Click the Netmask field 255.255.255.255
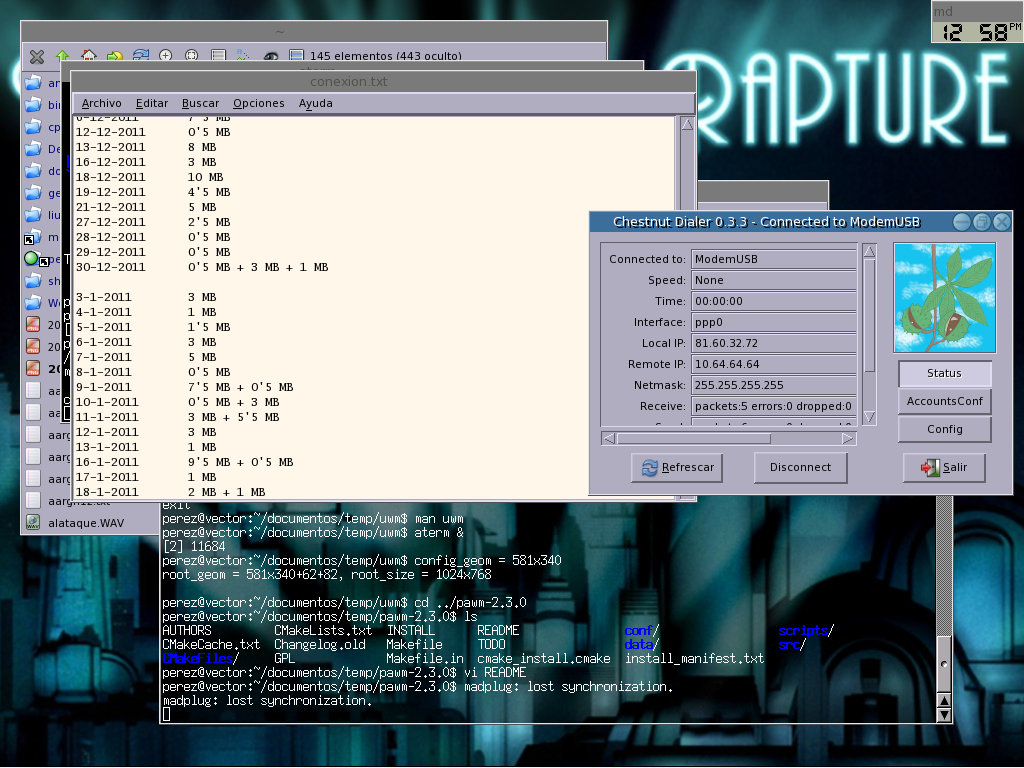The height and width of the screenshot is (768, 1024). (773, 385)
